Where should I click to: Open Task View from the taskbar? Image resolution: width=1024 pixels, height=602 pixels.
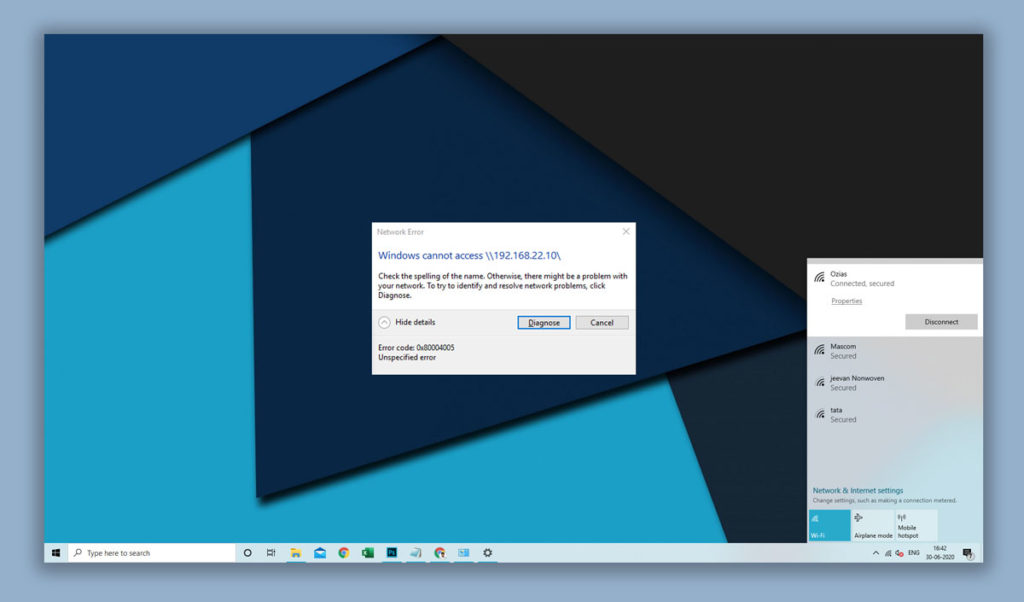(x=271, y=552)
